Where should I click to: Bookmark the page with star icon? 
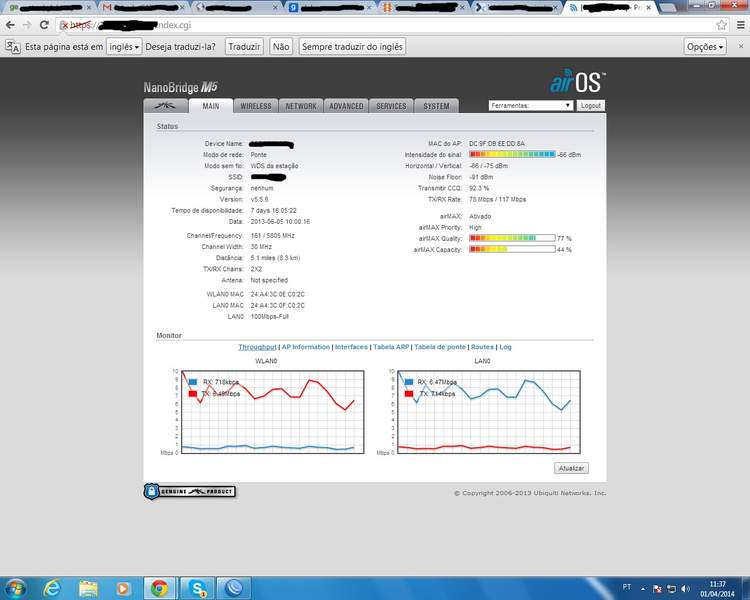coord(721,25)
